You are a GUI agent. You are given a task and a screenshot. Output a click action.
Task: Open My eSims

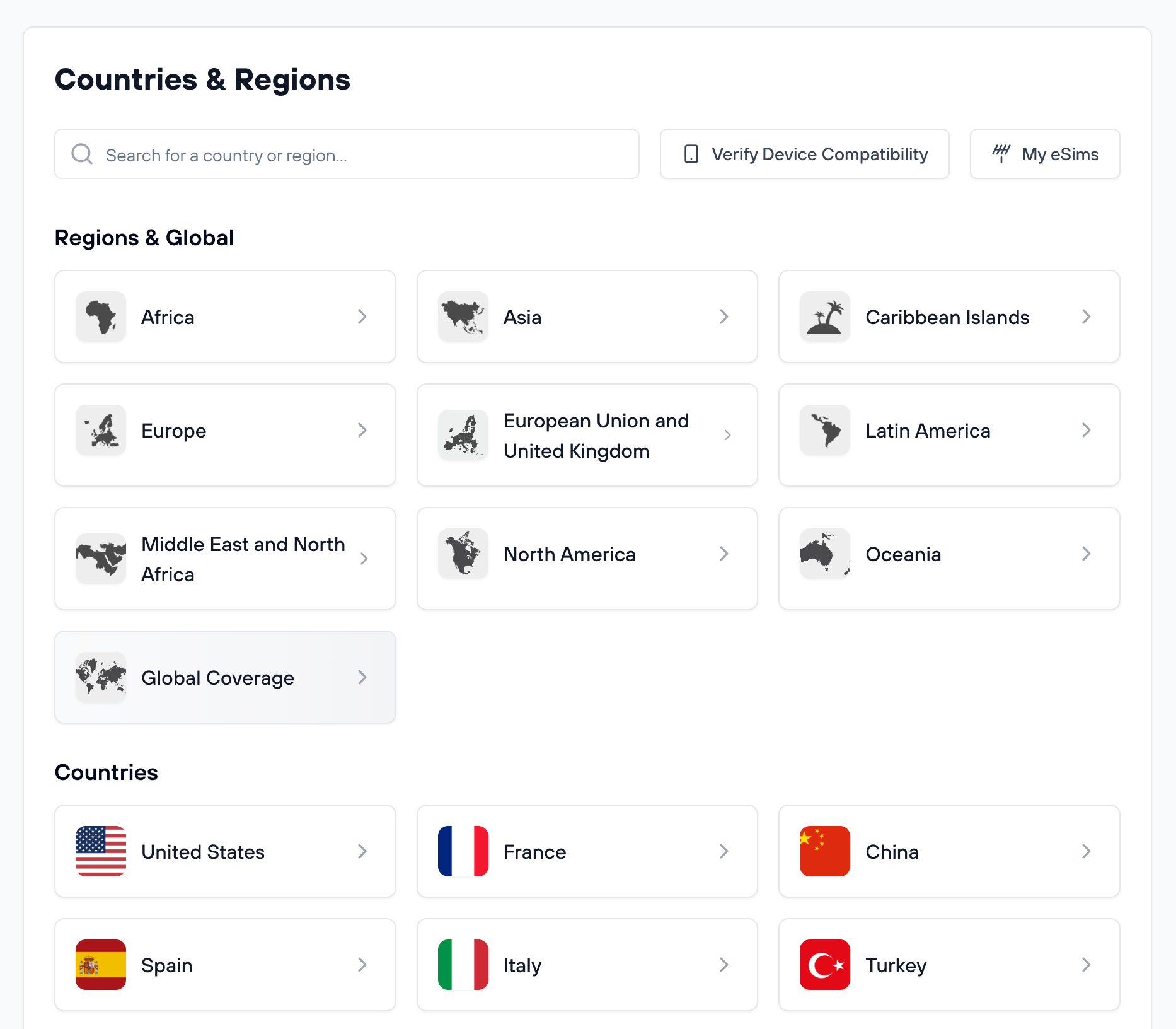[x=1044, y=153]
